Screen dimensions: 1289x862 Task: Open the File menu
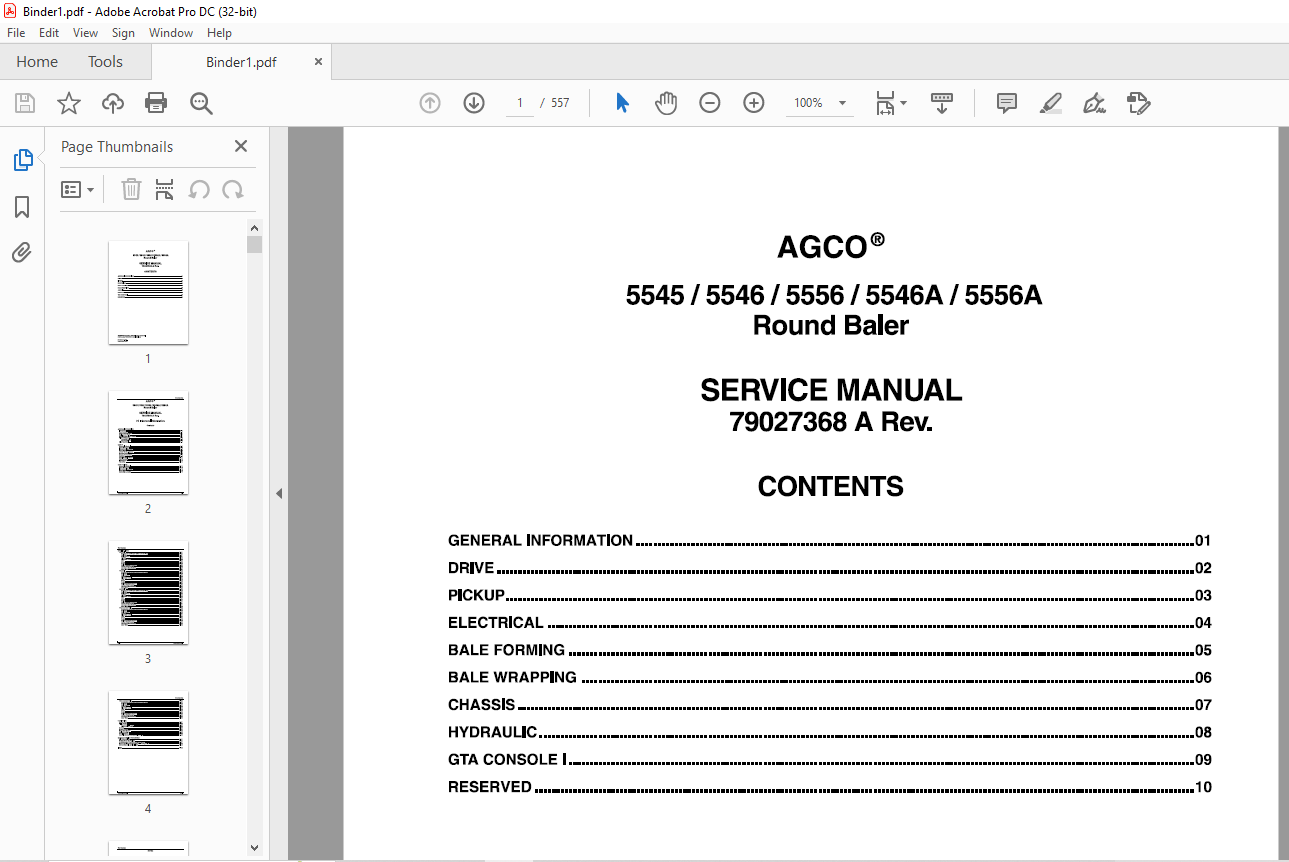tap(16, 33)
